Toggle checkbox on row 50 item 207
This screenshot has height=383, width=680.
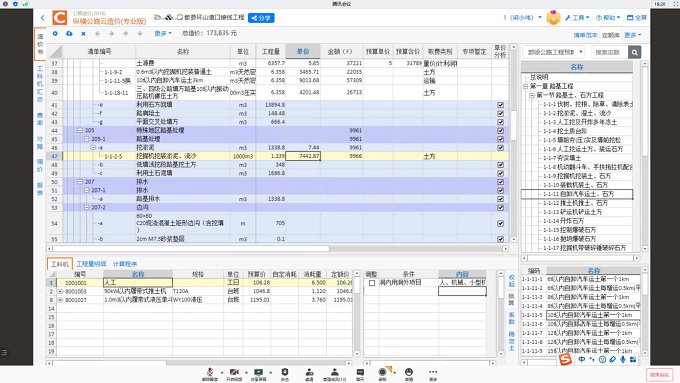click(x=500, y=182)
